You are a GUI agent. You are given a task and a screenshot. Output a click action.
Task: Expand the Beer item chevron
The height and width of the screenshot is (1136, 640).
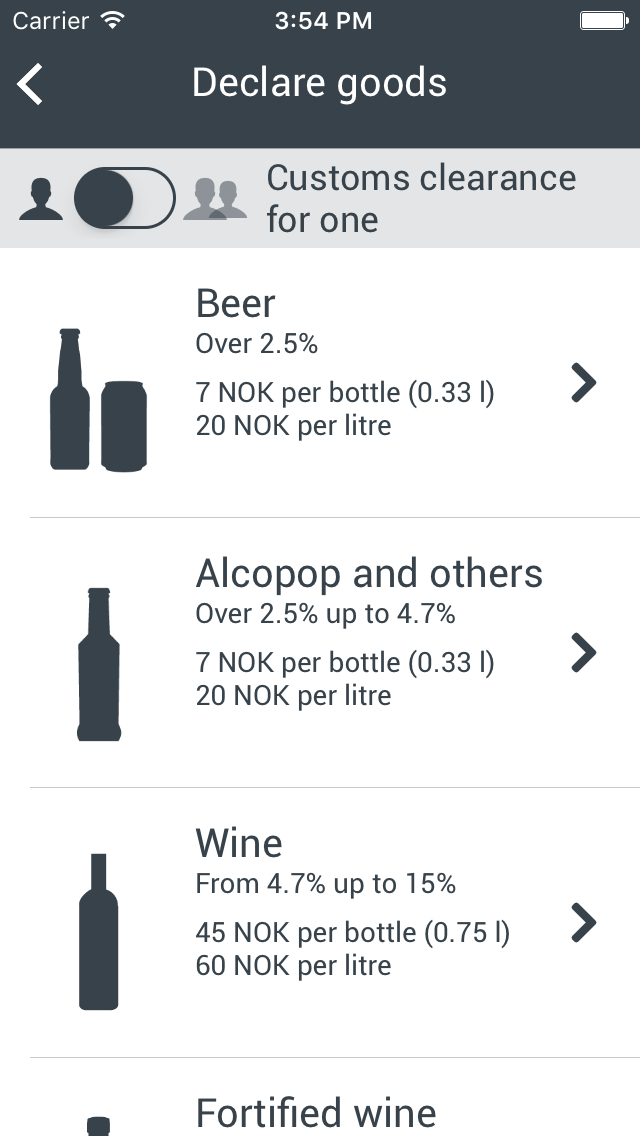point(584,383)
